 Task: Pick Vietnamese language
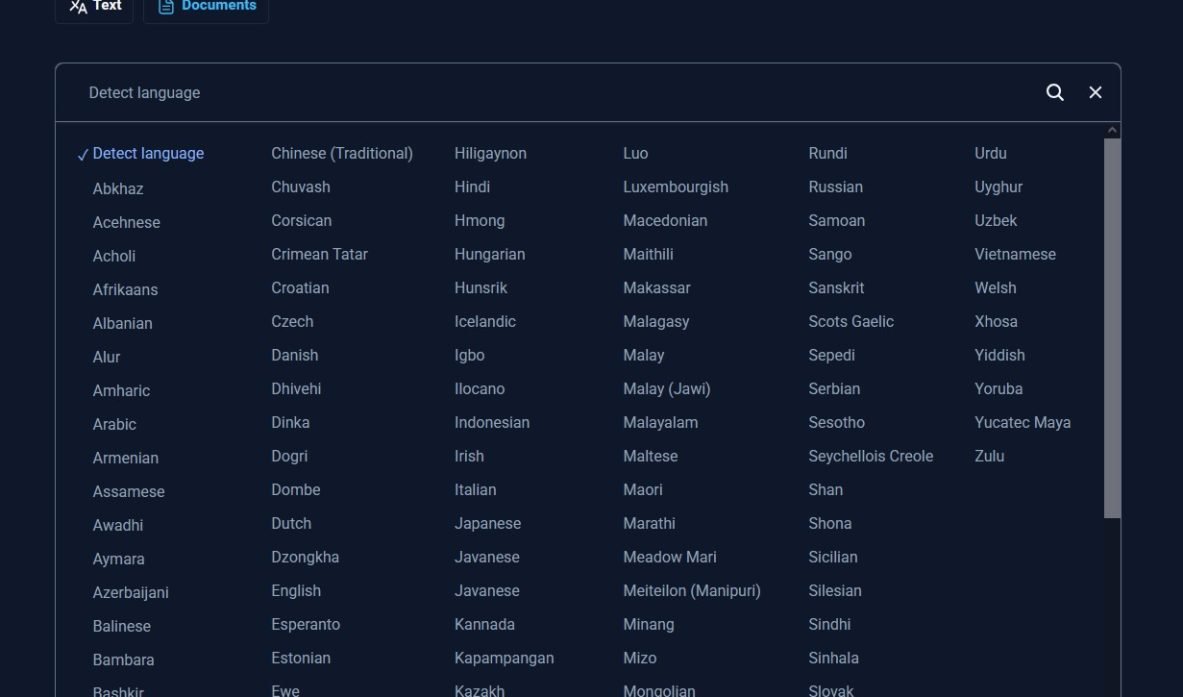(1016, 255)
